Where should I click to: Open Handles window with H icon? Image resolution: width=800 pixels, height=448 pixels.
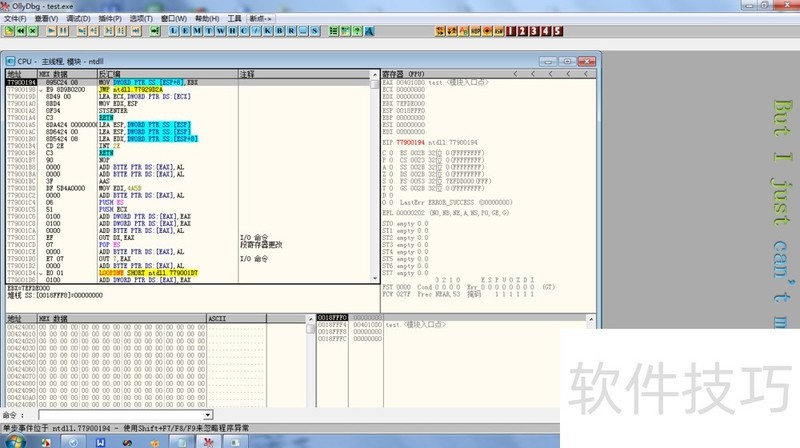(x=232, y=31)
